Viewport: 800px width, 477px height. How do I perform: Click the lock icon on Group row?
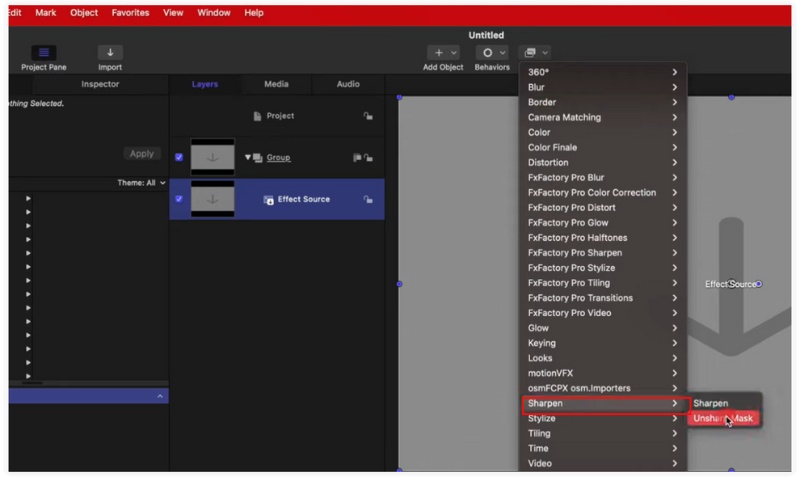click(368, 158)
